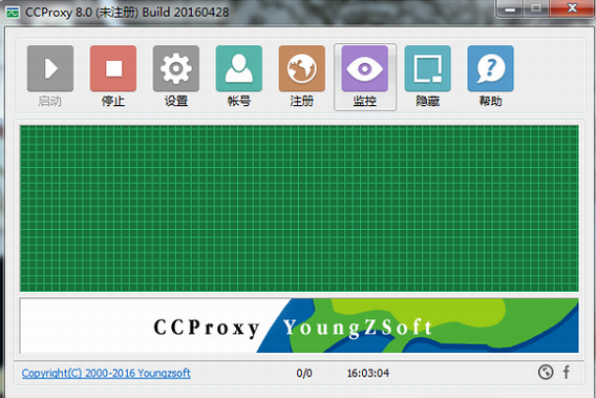Click the disabled maximize window button

pos(536,8)
